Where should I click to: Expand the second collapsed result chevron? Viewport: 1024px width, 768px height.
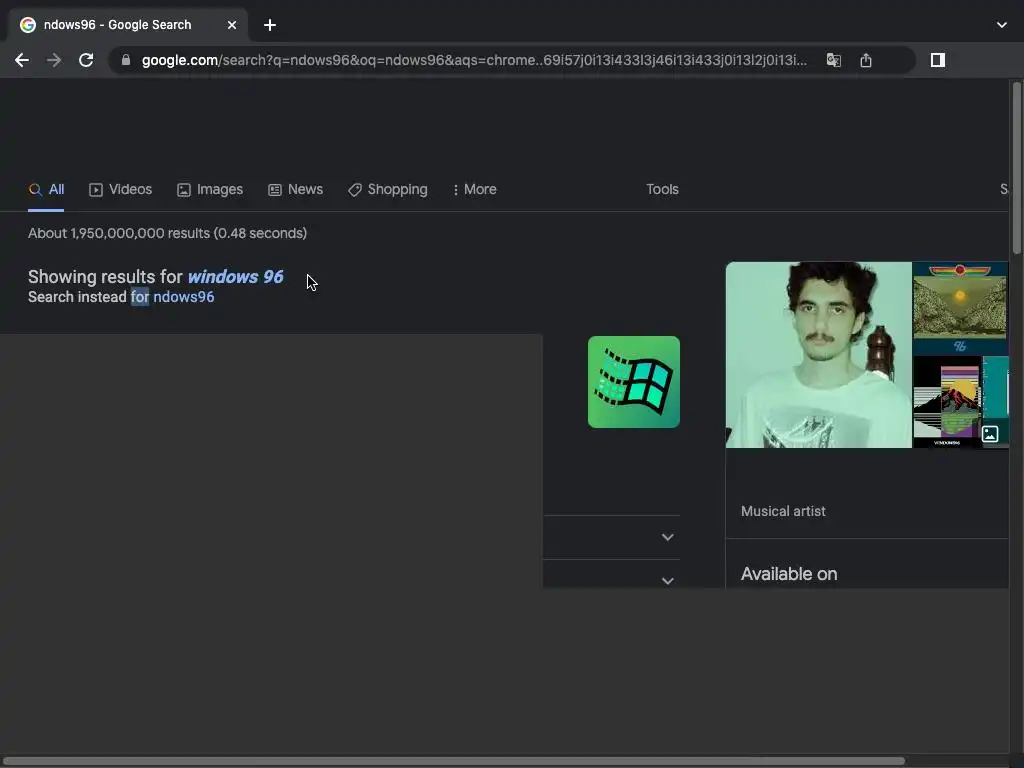tap(667, 581)
